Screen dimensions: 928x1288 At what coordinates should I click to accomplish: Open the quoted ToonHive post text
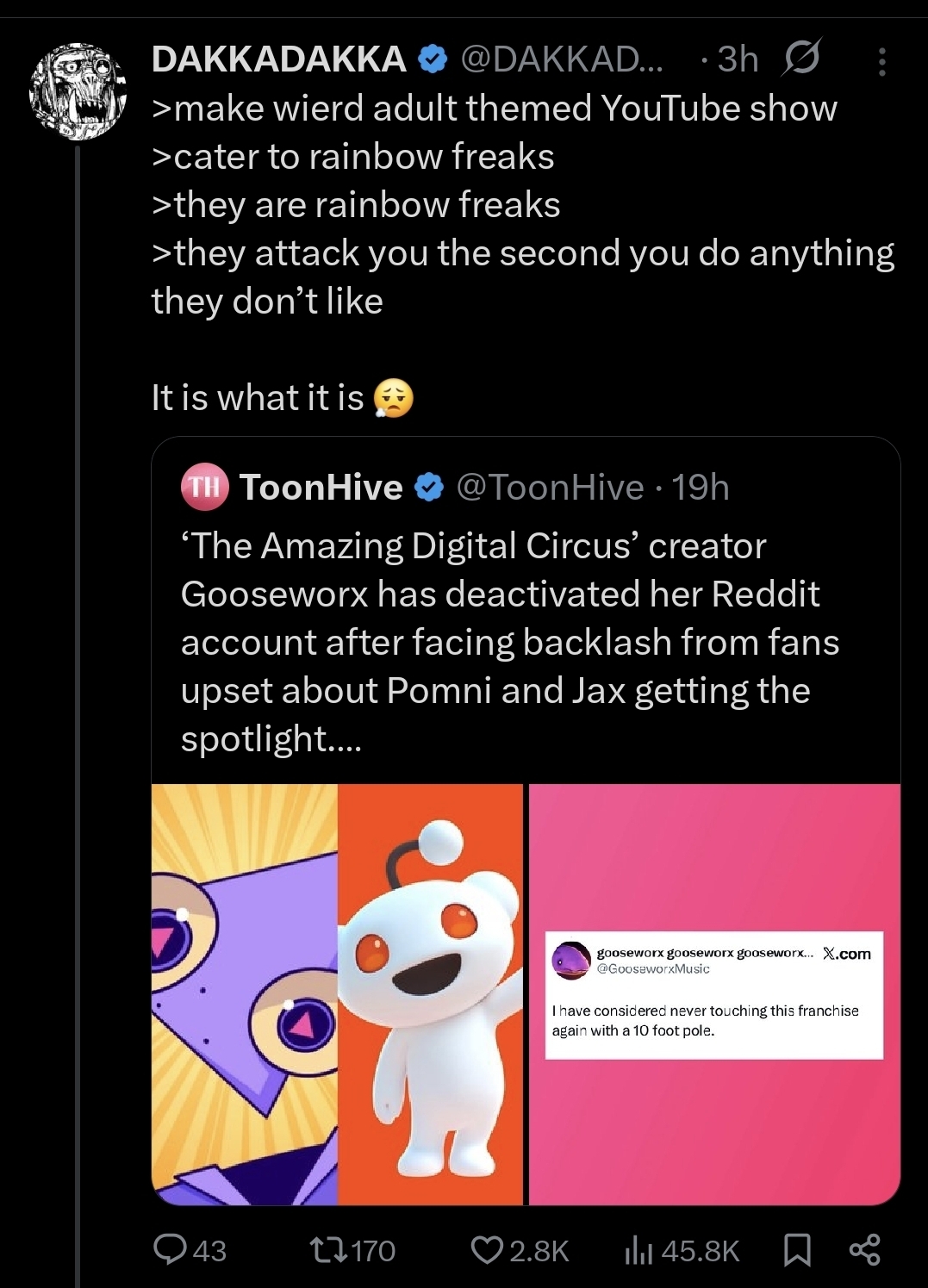(508, 642)
